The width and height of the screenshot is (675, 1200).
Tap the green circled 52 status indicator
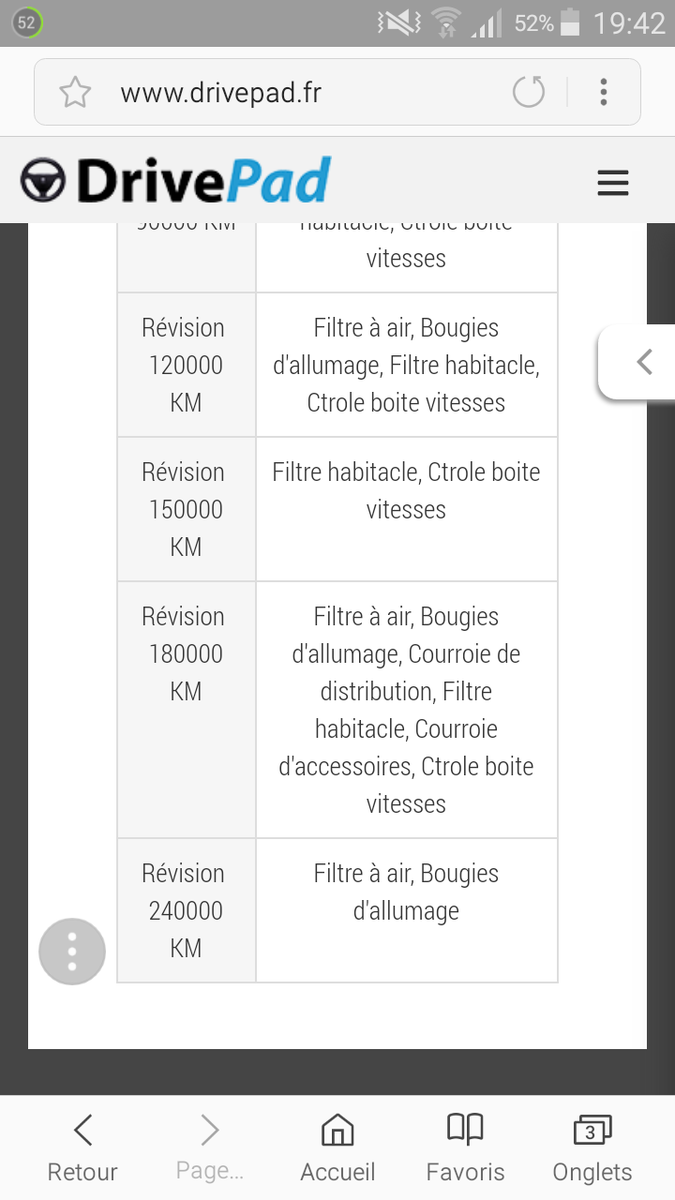27,23
